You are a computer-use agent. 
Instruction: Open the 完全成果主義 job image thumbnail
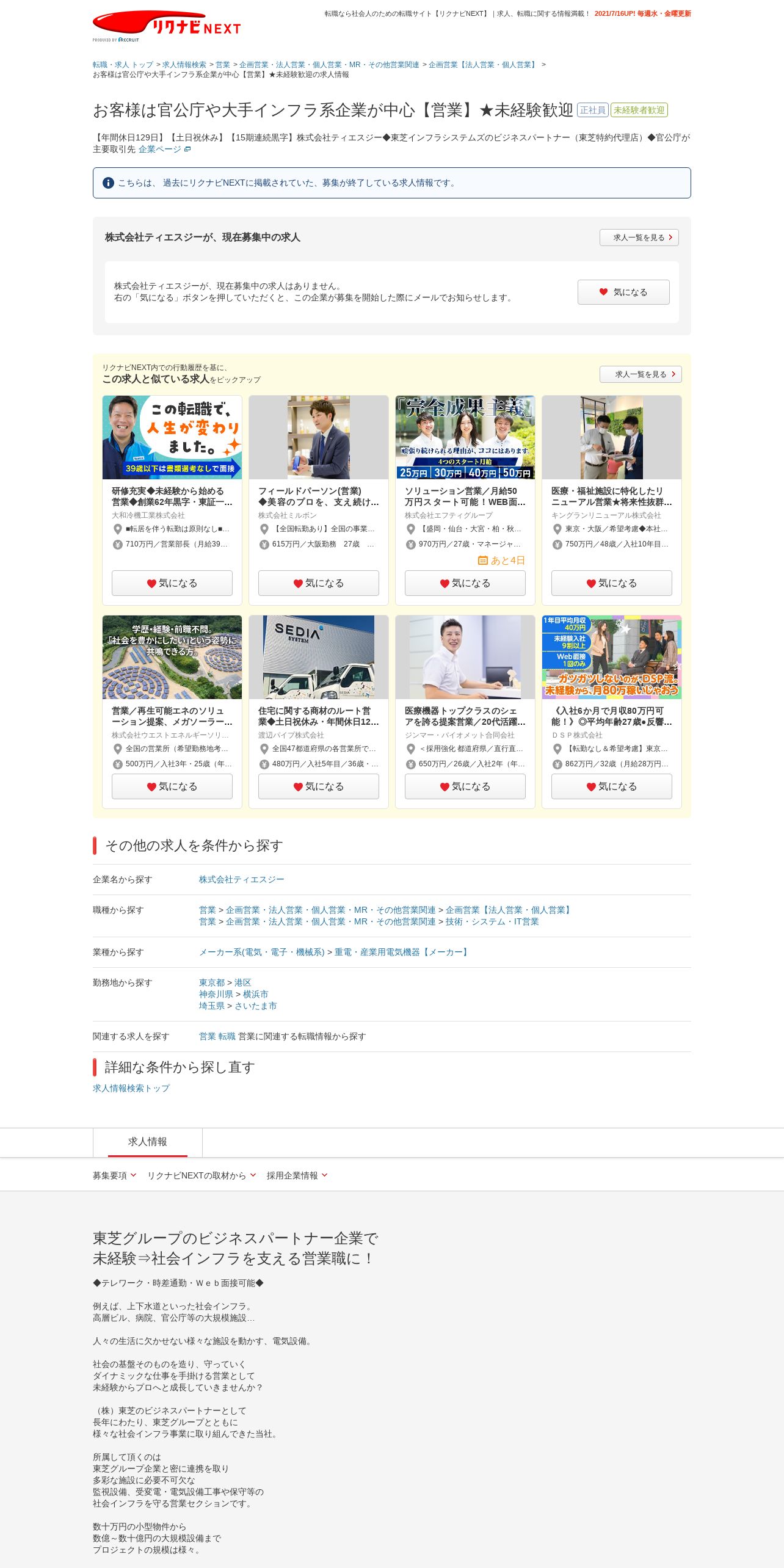465,437
